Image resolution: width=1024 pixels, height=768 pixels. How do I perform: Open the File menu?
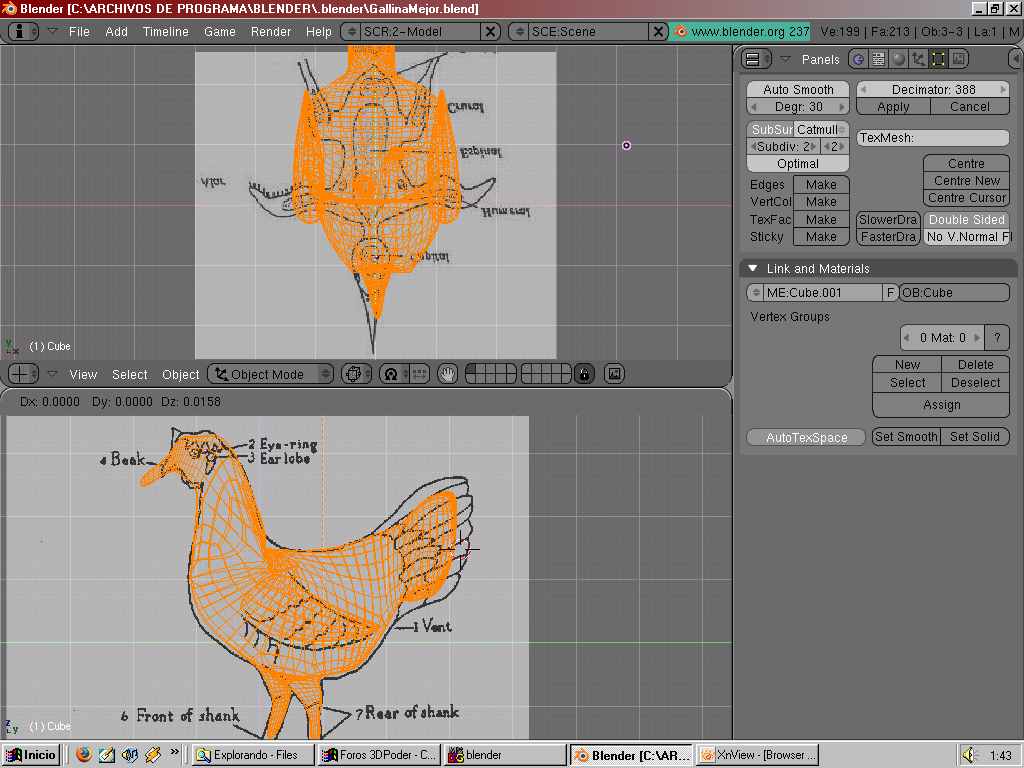pos(79,31)
